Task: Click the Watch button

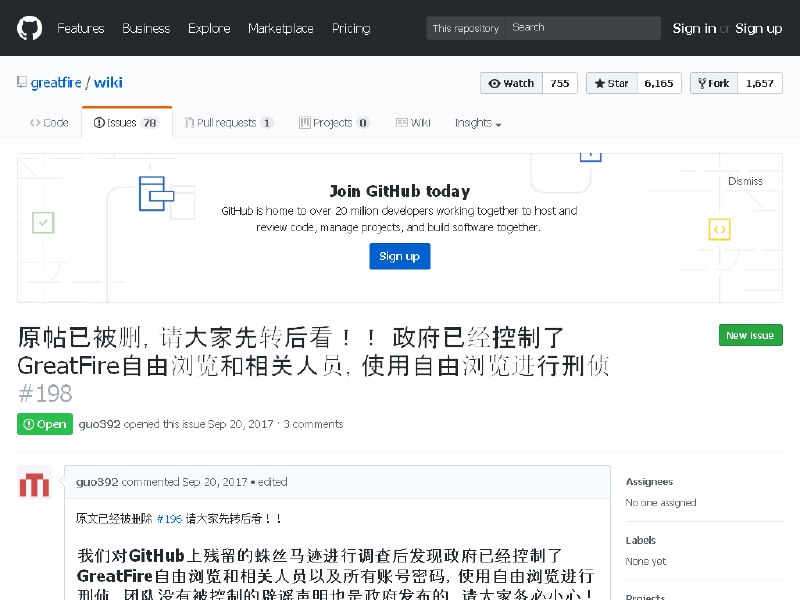Action: 511,83
